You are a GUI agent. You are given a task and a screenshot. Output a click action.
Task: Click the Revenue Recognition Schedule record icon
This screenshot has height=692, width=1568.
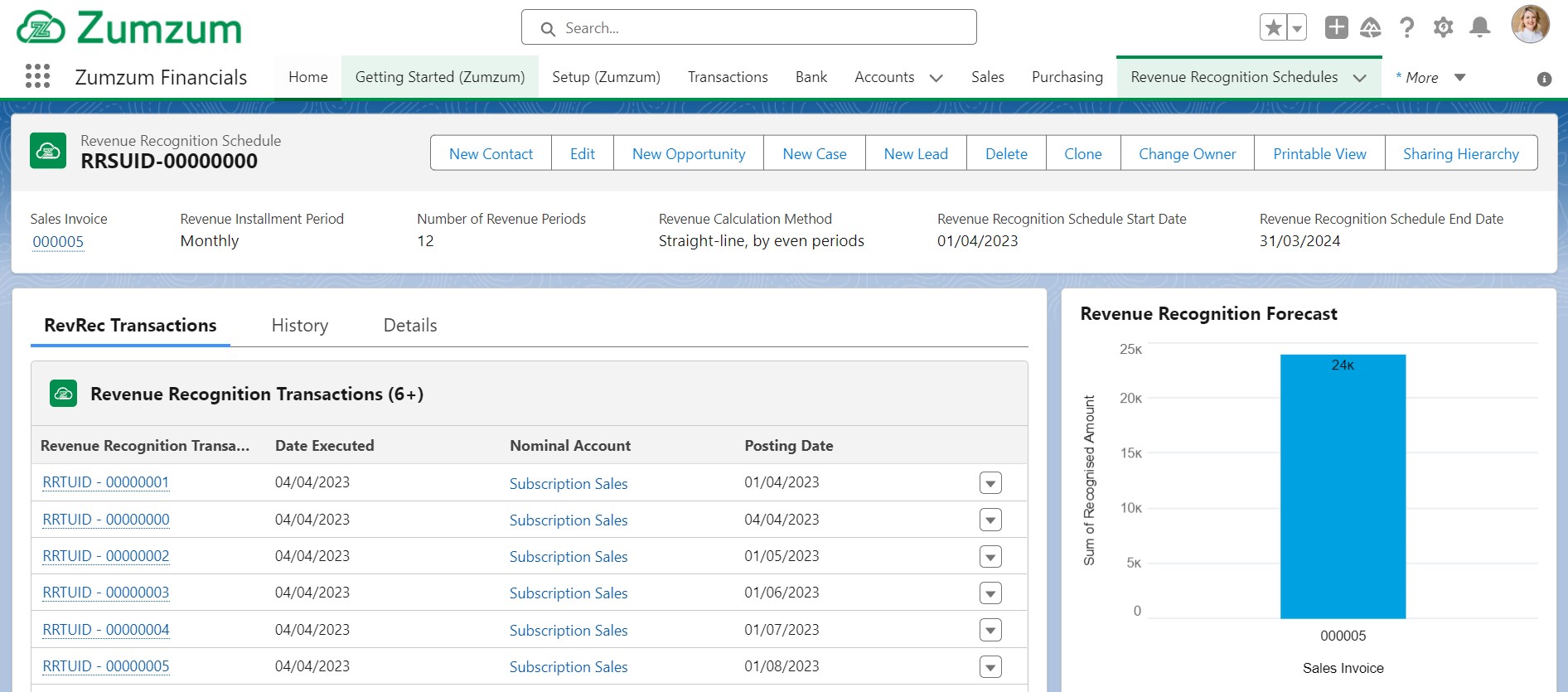point(48,151)
